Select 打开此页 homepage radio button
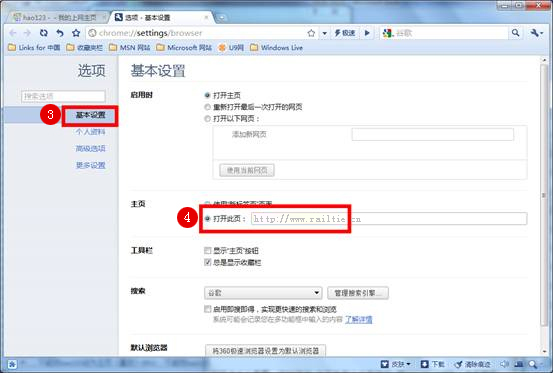This screenshot has width=553, height=373. pos(207,219)
